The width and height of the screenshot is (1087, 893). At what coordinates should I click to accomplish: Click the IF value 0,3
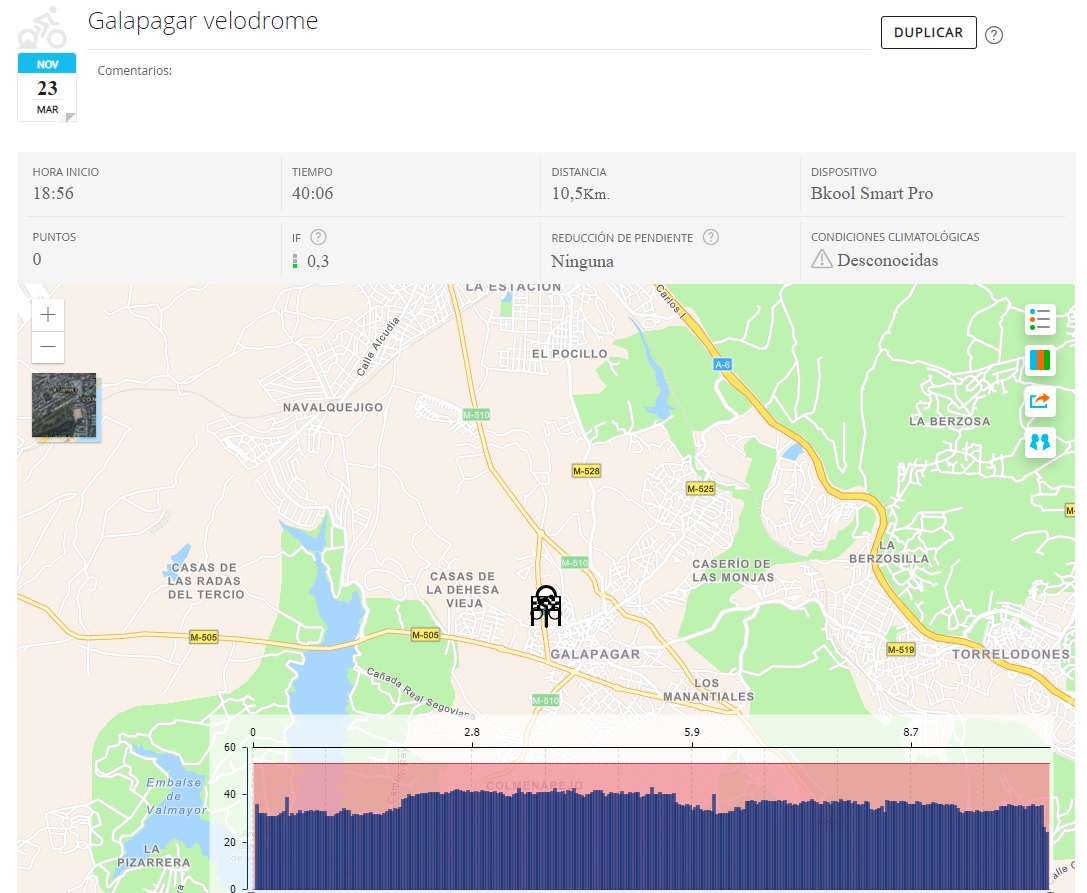318,261
